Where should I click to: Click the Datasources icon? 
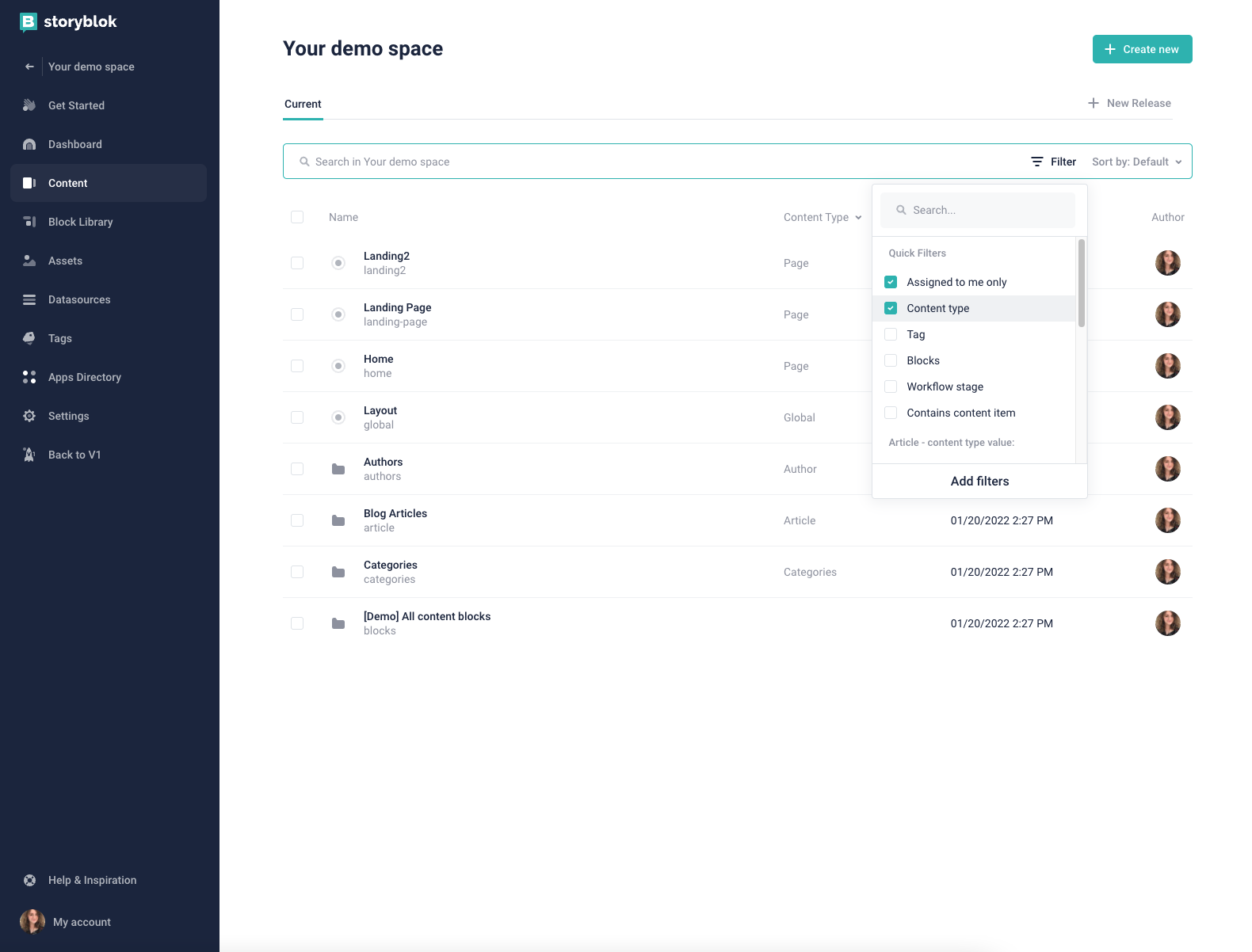click(29, 299)
